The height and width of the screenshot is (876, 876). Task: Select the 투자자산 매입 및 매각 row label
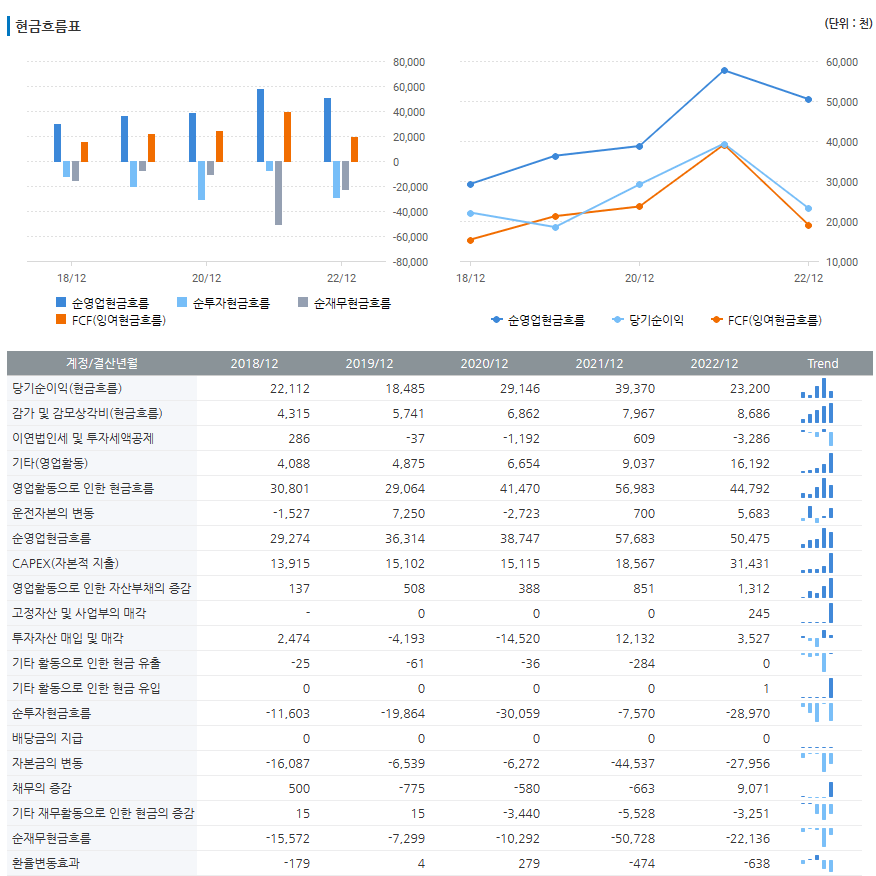68,639
